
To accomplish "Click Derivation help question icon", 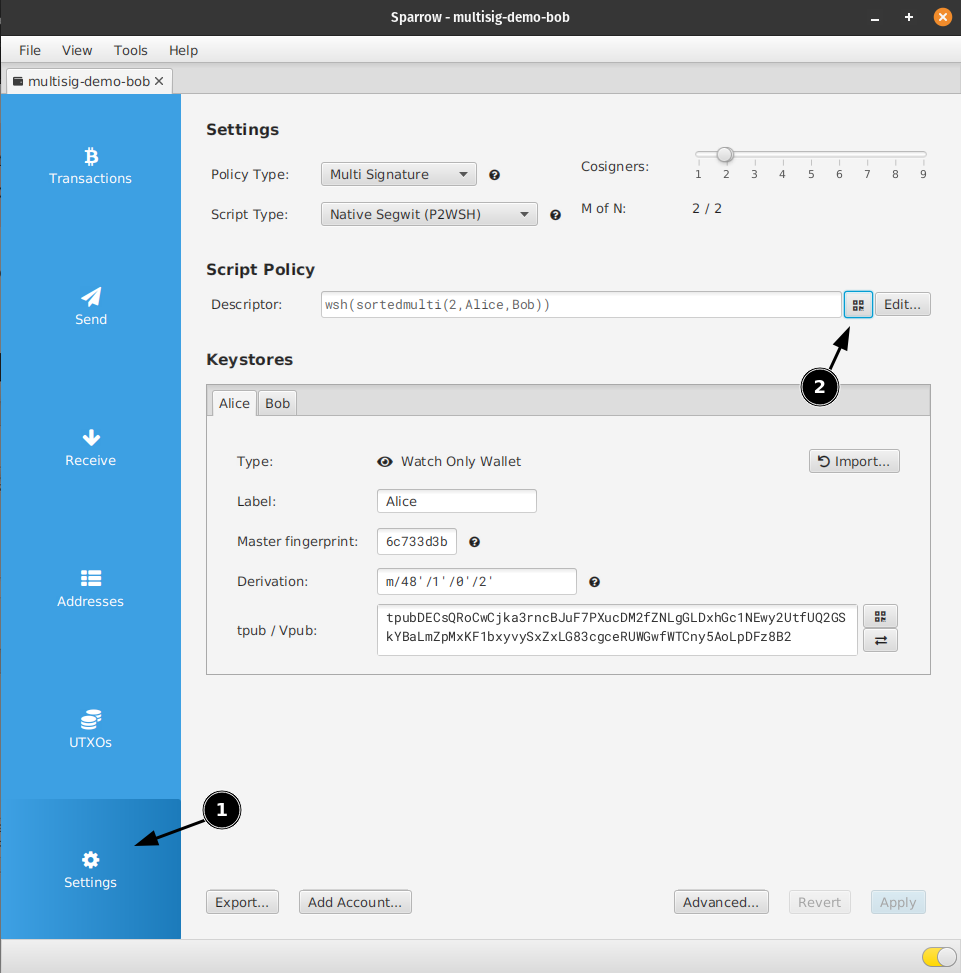I will point(594,582).
